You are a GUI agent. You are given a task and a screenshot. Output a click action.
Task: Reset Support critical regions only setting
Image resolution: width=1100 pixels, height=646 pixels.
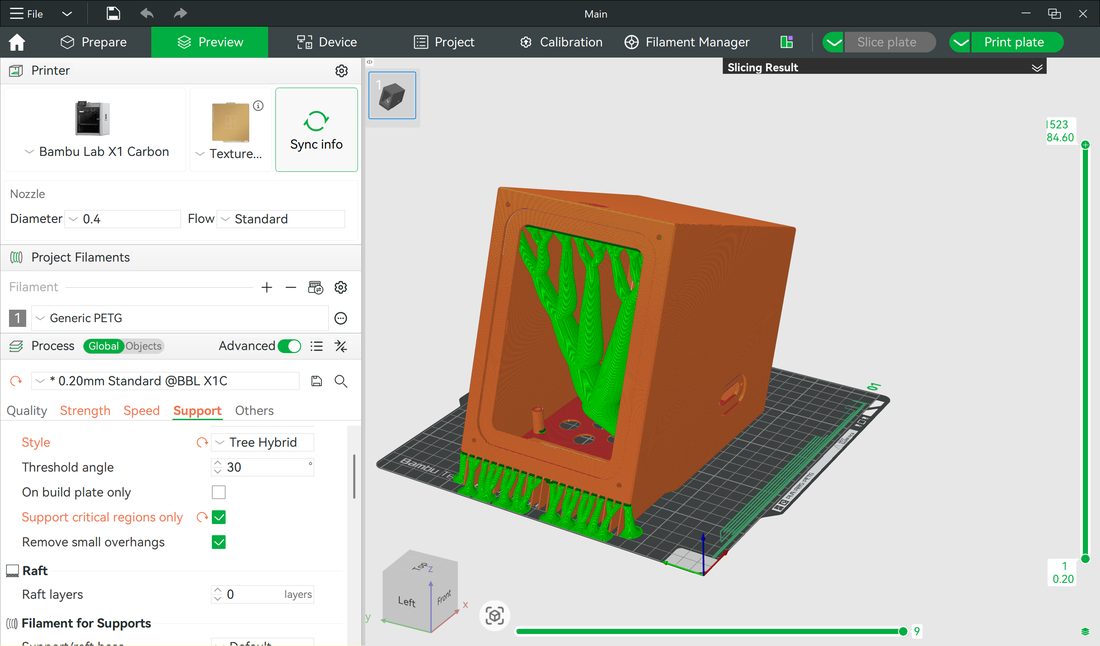(x=201, y=518)
